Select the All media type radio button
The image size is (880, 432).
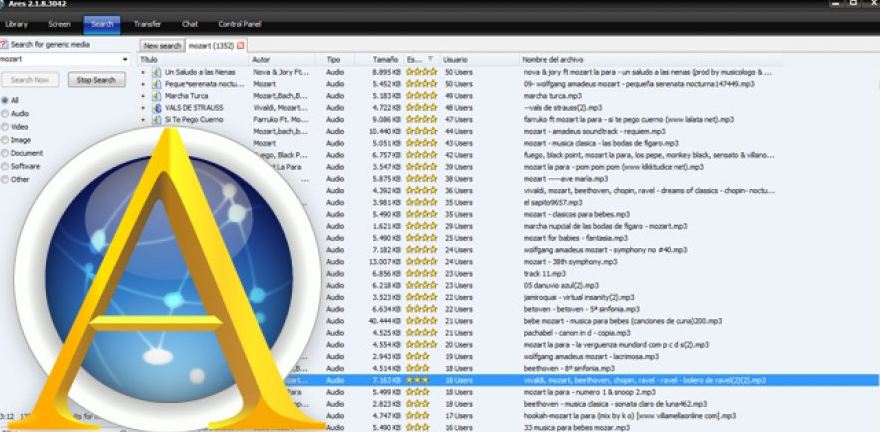pyautogui.click(x=5, y=100)
